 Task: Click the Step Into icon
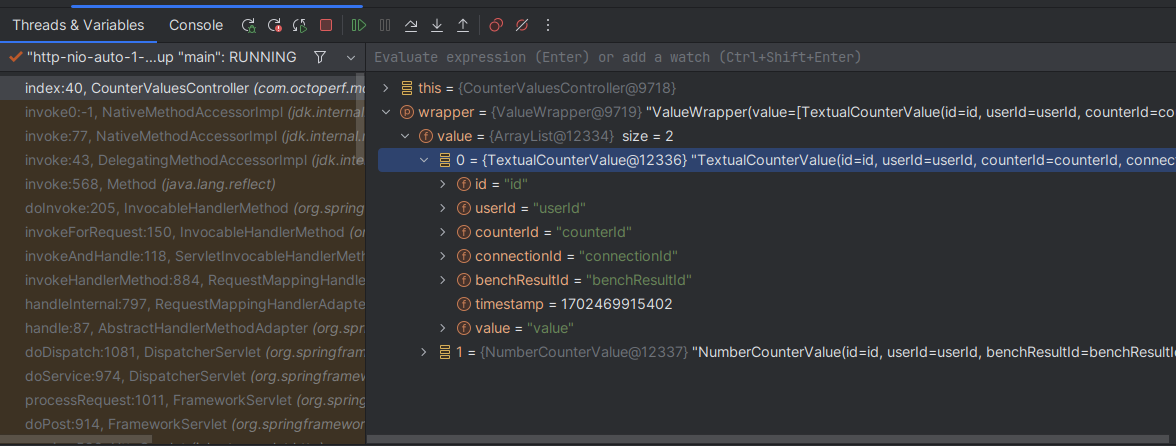436,25
